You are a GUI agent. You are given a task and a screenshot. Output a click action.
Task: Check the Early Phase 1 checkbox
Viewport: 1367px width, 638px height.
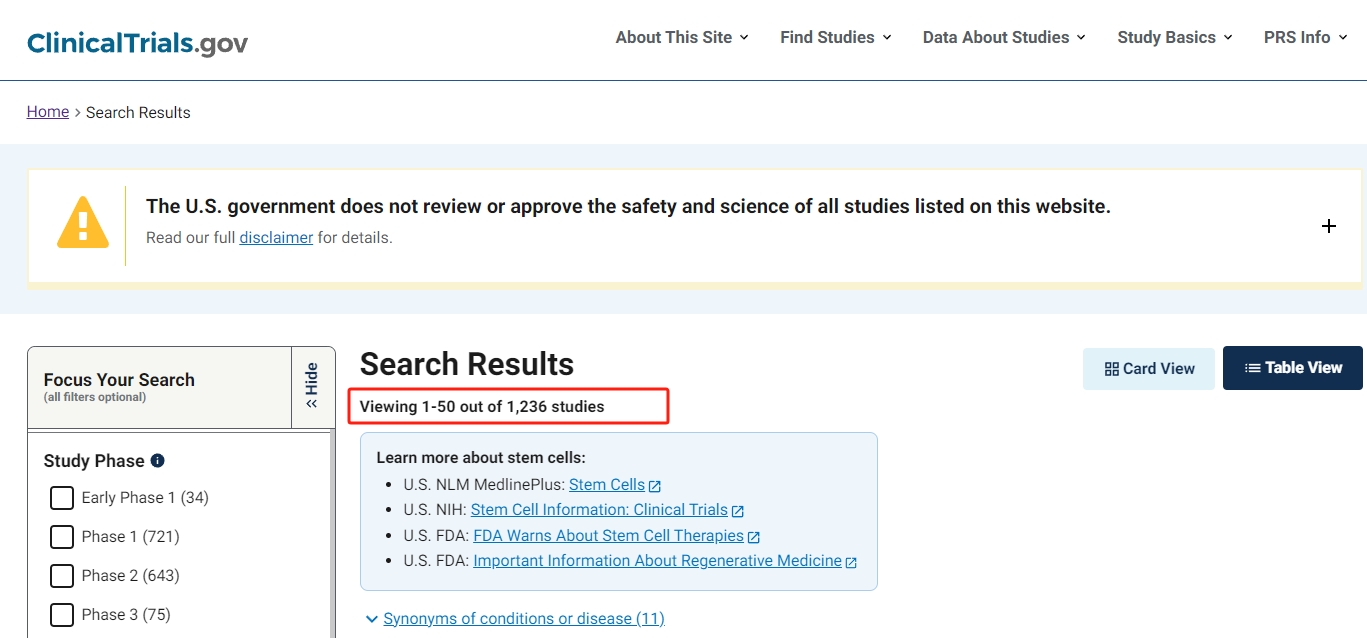click(62, 498)
